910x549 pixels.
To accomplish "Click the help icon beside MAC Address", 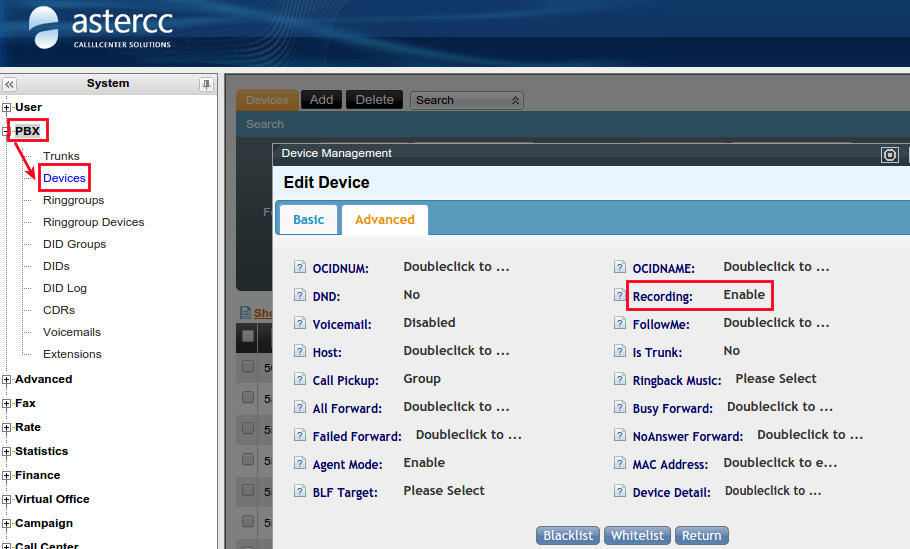I will (x=620, y=464).
